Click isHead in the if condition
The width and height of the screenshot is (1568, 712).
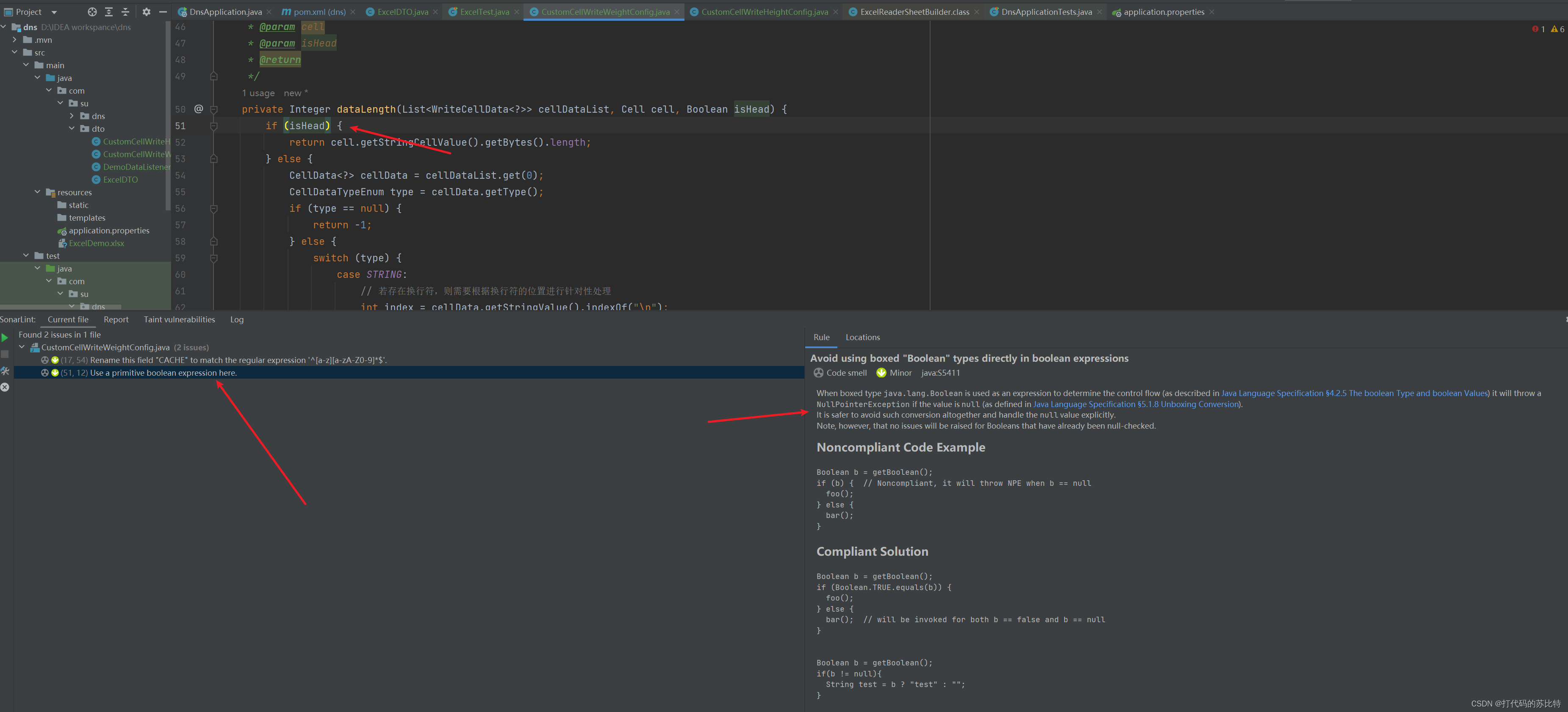point(307,126)
